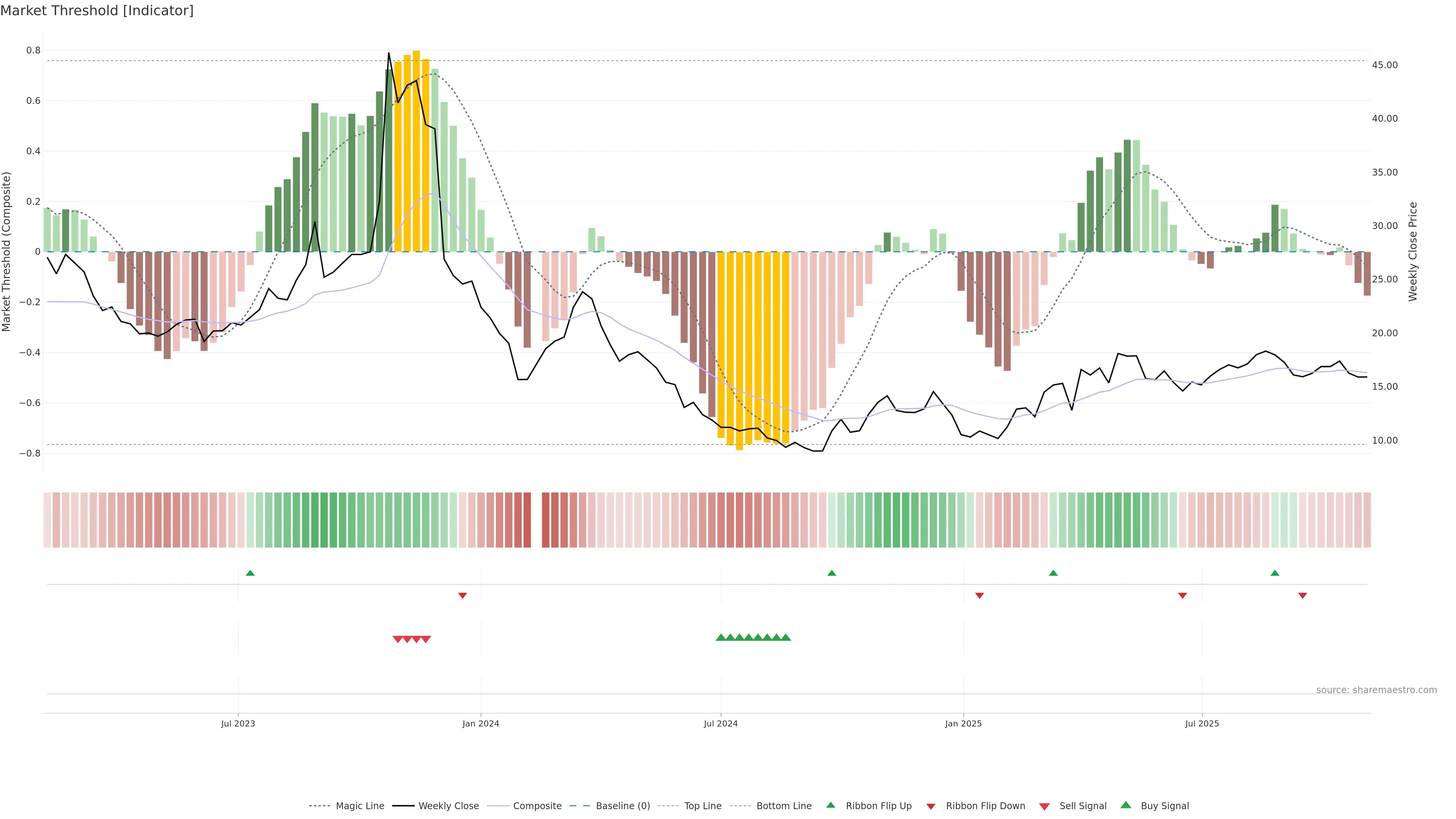Viewport: 1456px width, 819px height.
Task: Click the Market Threshold [Indicator] chart title
Action: pos(97,11)
